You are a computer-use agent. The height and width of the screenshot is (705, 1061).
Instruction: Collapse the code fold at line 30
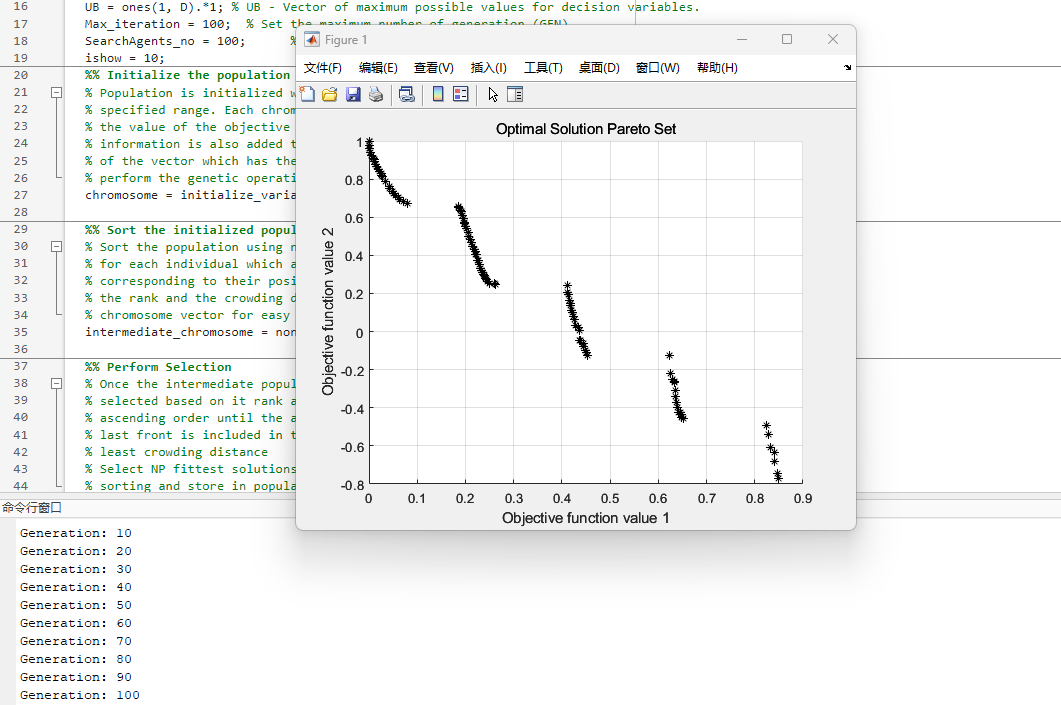pyautogui.click(x=56, y=247)
